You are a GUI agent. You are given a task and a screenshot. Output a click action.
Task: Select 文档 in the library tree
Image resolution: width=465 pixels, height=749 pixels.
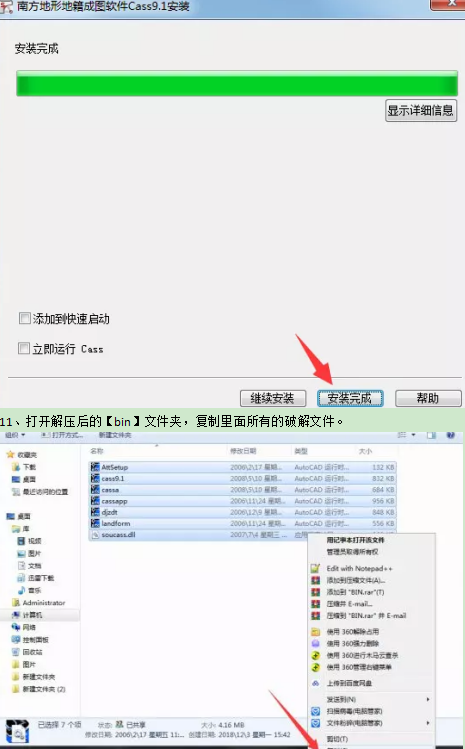[x=34, y=566]
